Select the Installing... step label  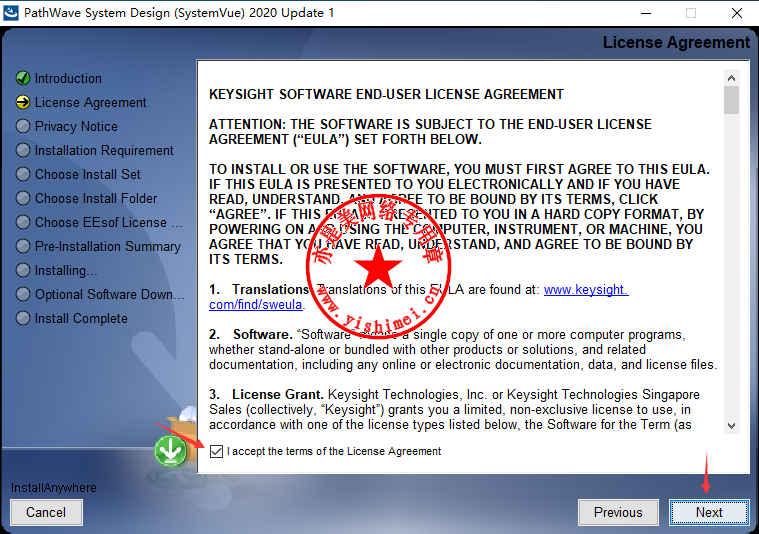(66, 271)
